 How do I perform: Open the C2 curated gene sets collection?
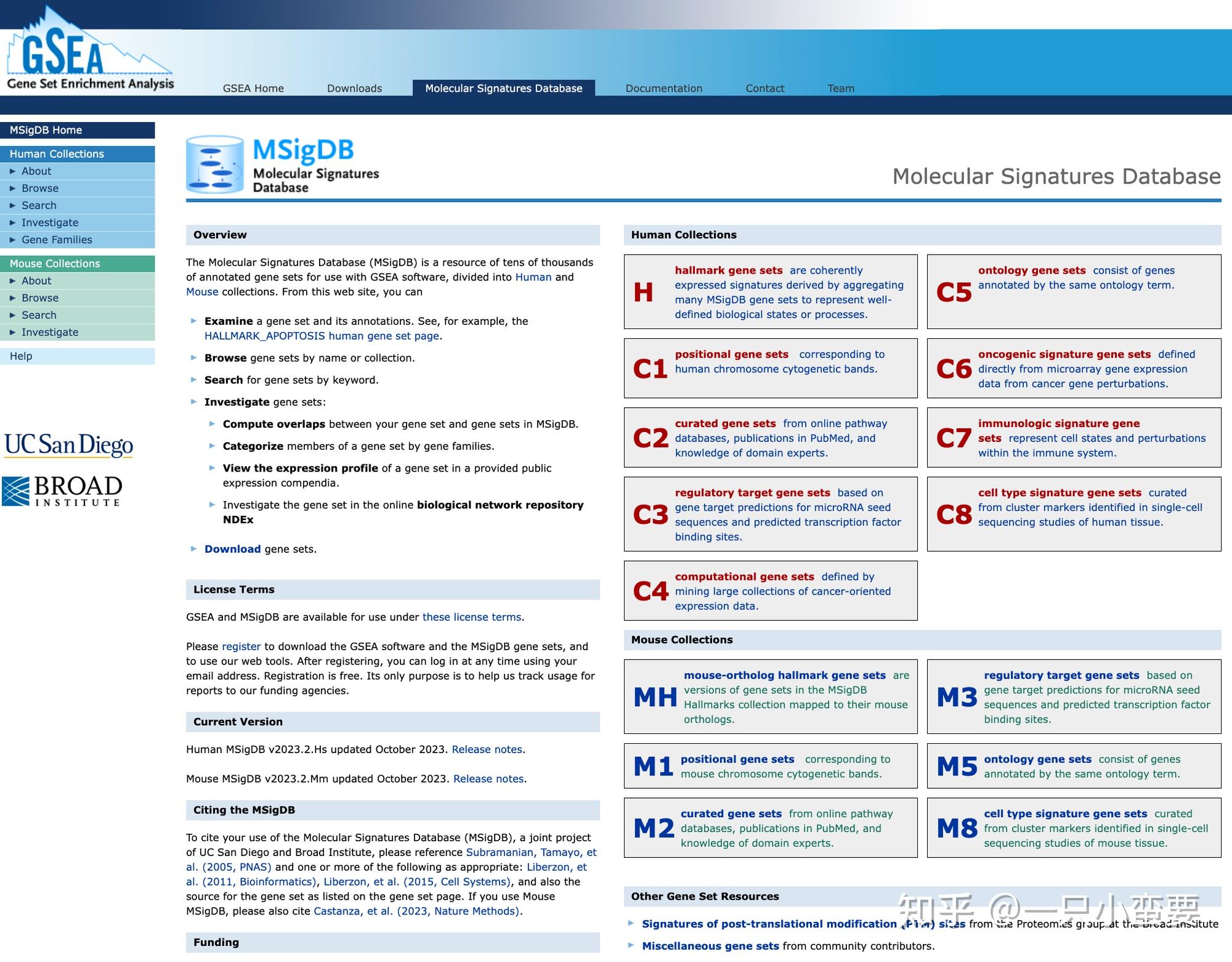(725, 423)
